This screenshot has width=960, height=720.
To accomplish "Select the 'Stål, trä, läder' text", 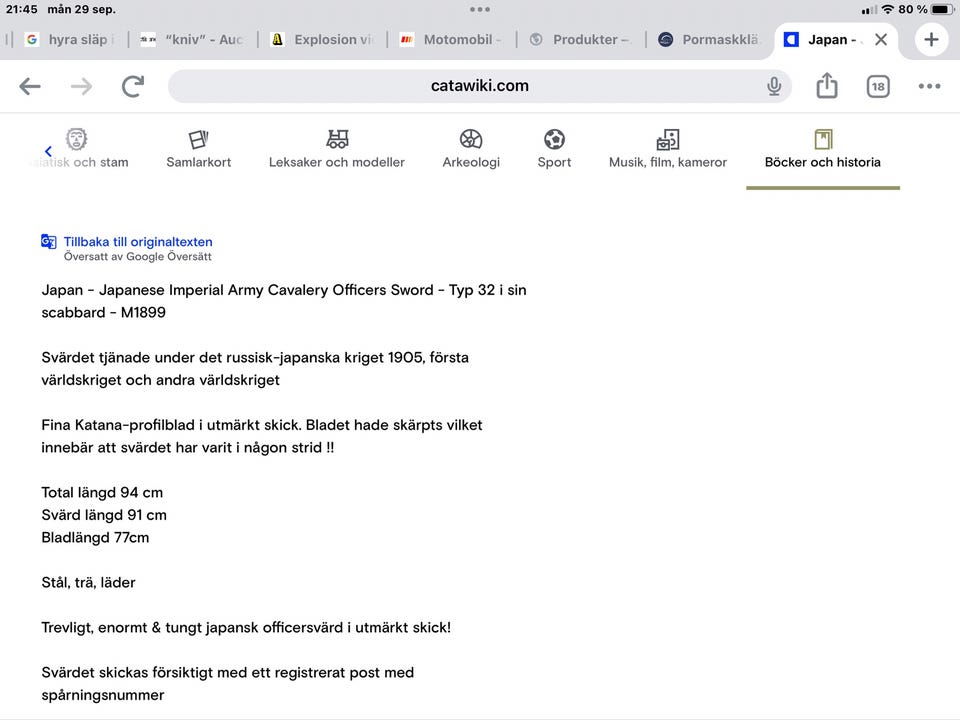I will tap(88, 583).
